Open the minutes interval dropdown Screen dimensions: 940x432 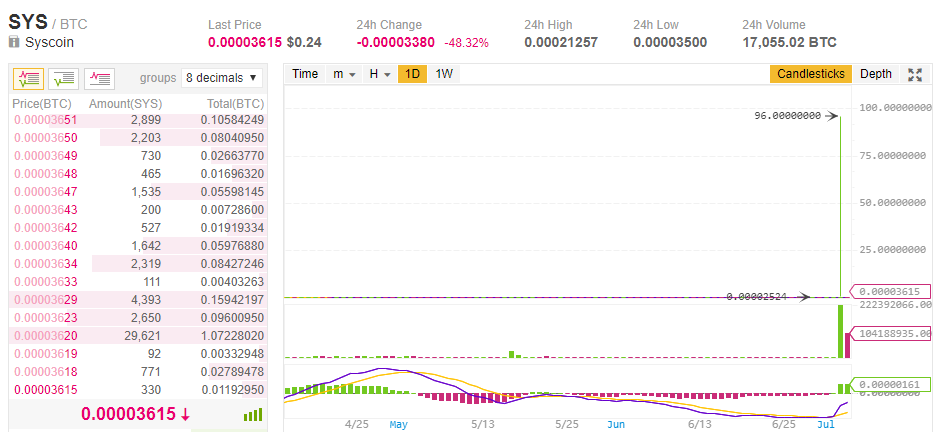tap(344, 74)
